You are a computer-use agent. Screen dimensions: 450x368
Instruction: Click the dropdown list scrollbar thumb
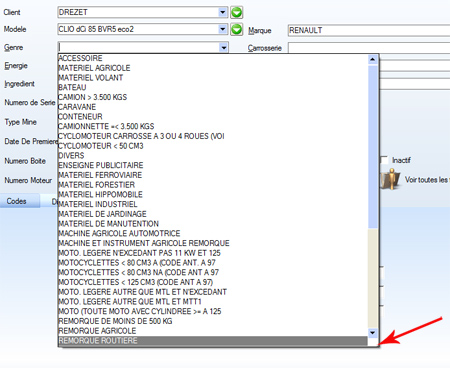tap(373, 147)
